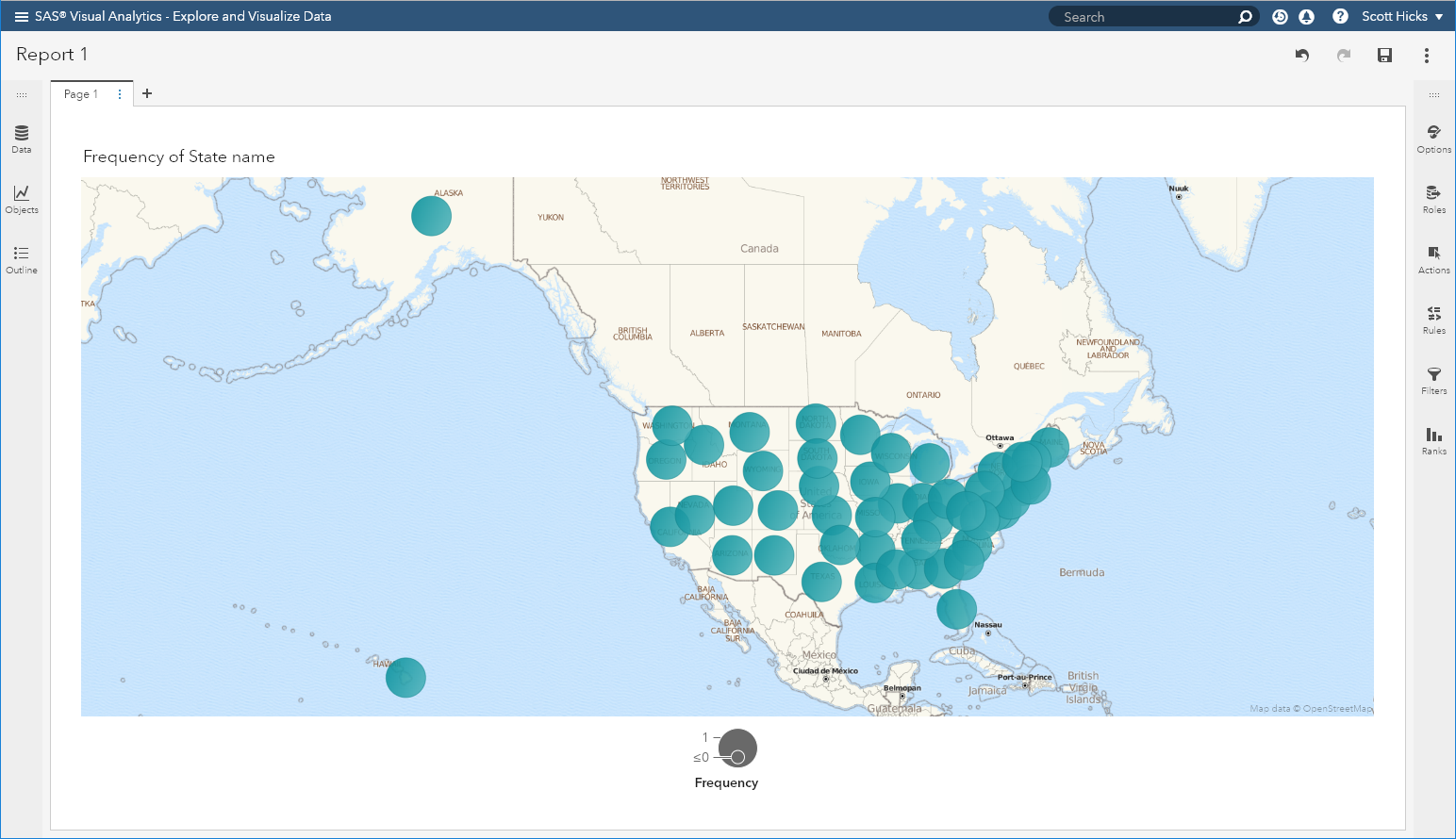Open the Roles pane

point(1433,198)
